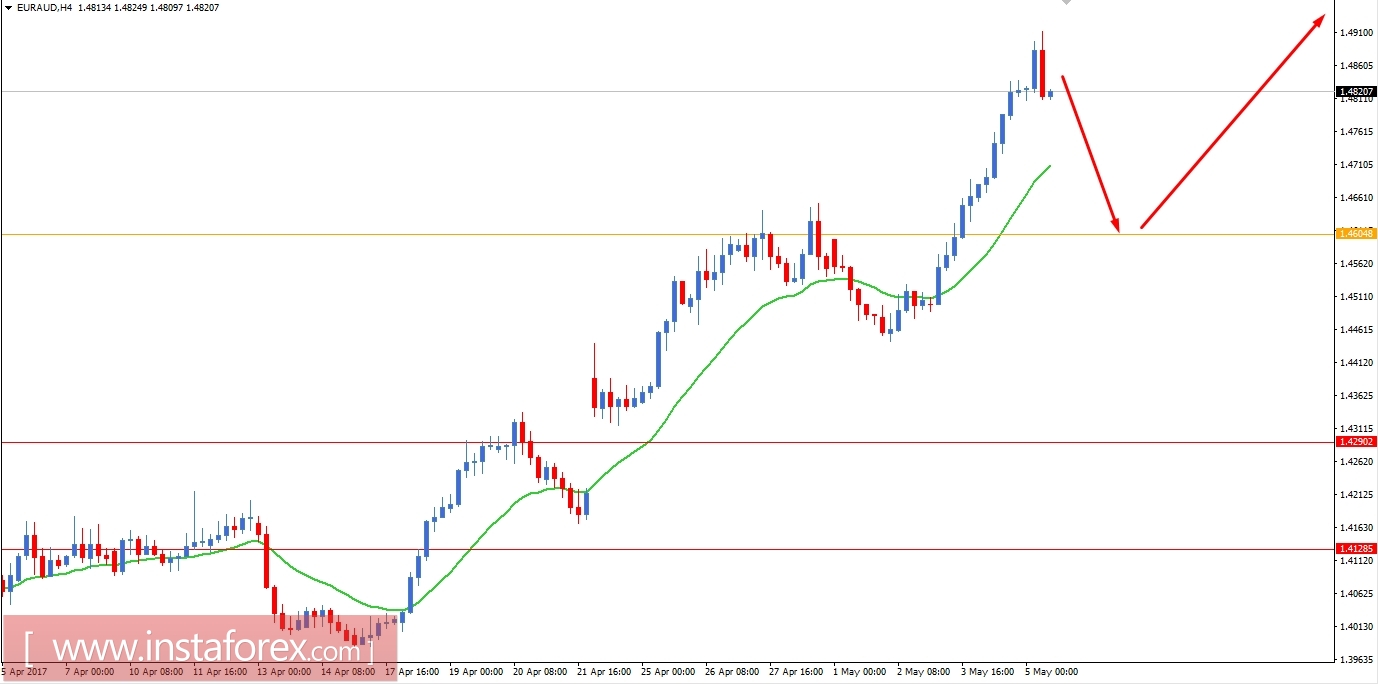Click price axis label 1.42125
This screenshot has height=684, width=1378.
[1356, 495]
